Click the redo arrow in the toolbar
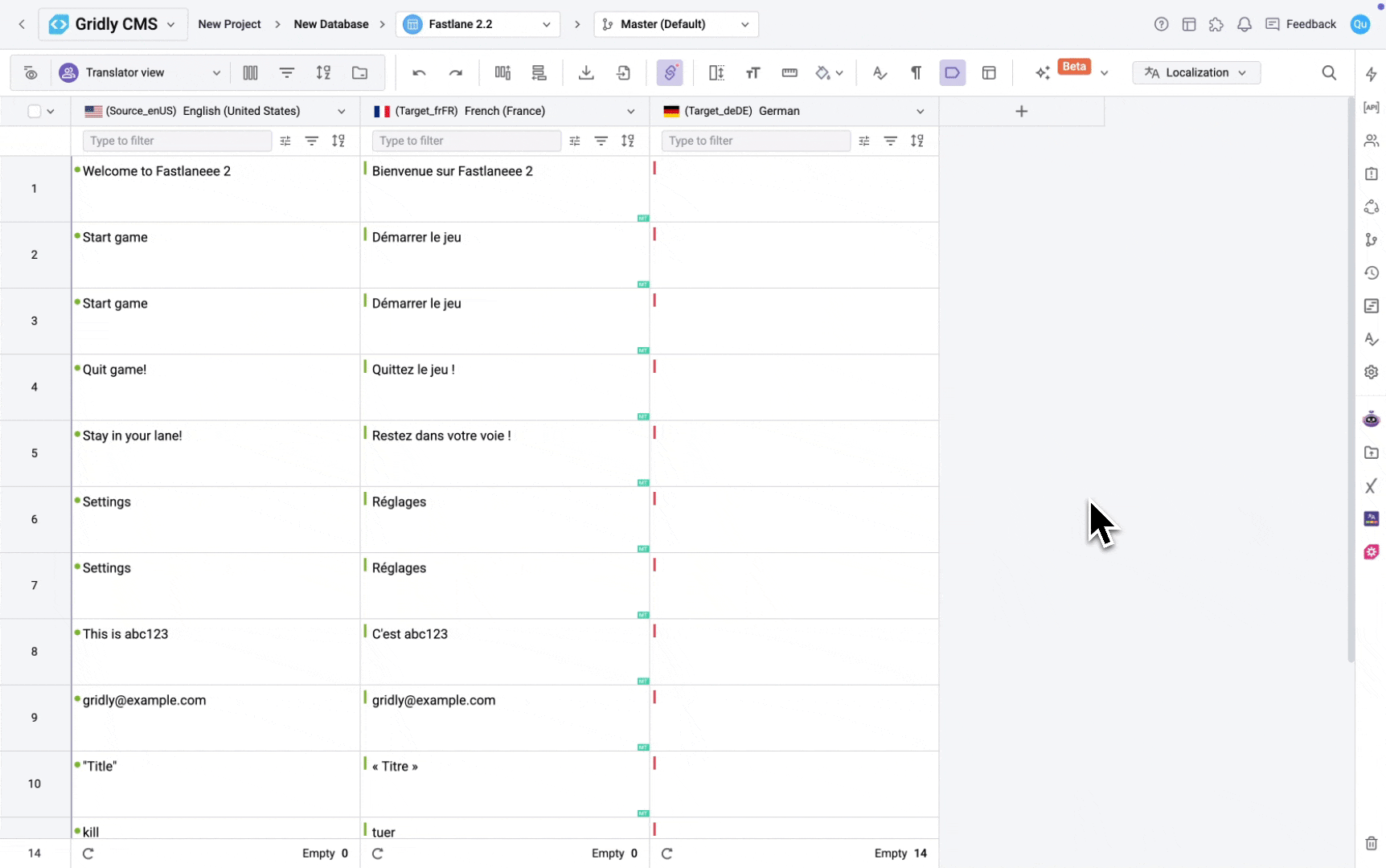Viewport: 1386px width, 868px height. 456,73
